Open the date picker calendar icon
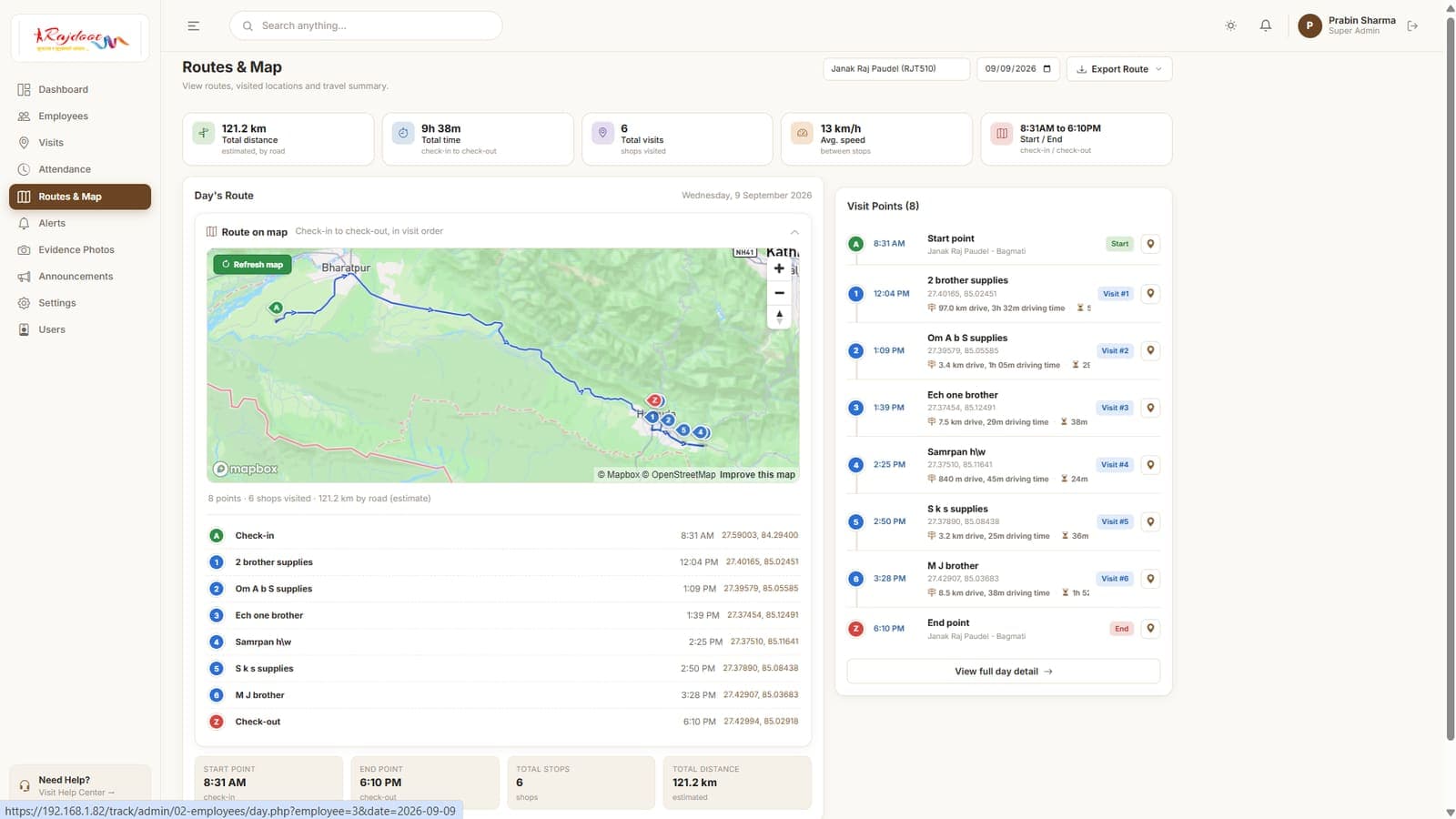The image size is (1456, 819). click(1046, 69)
